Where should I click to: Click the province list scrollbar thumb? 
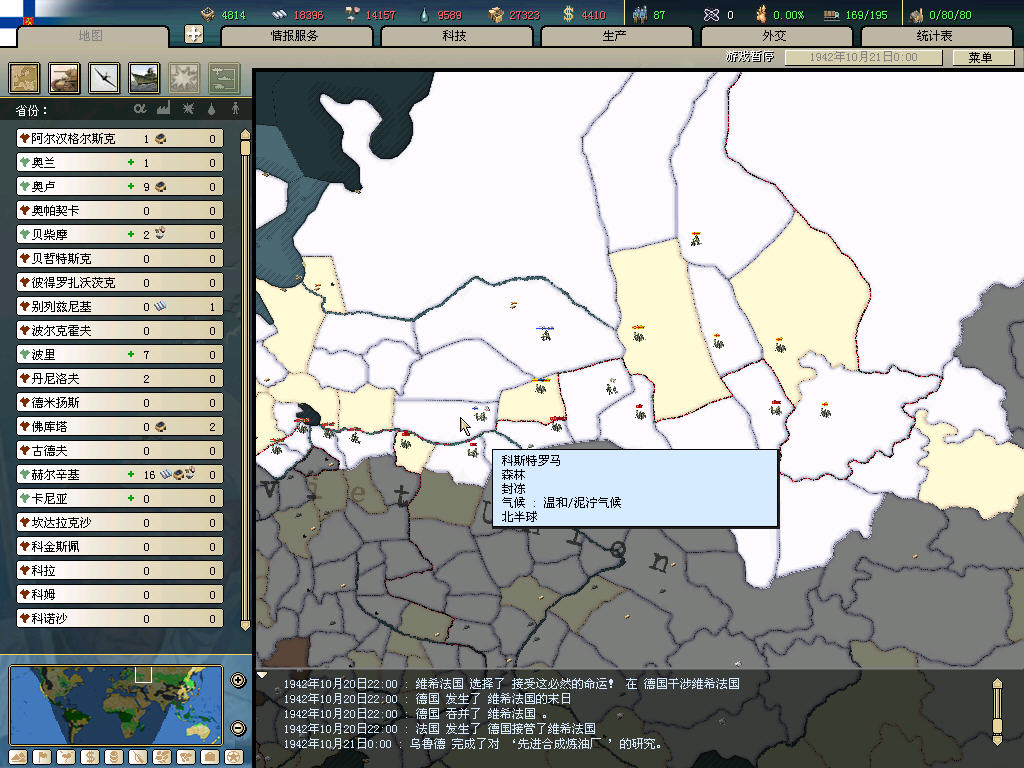coord(246,148)
